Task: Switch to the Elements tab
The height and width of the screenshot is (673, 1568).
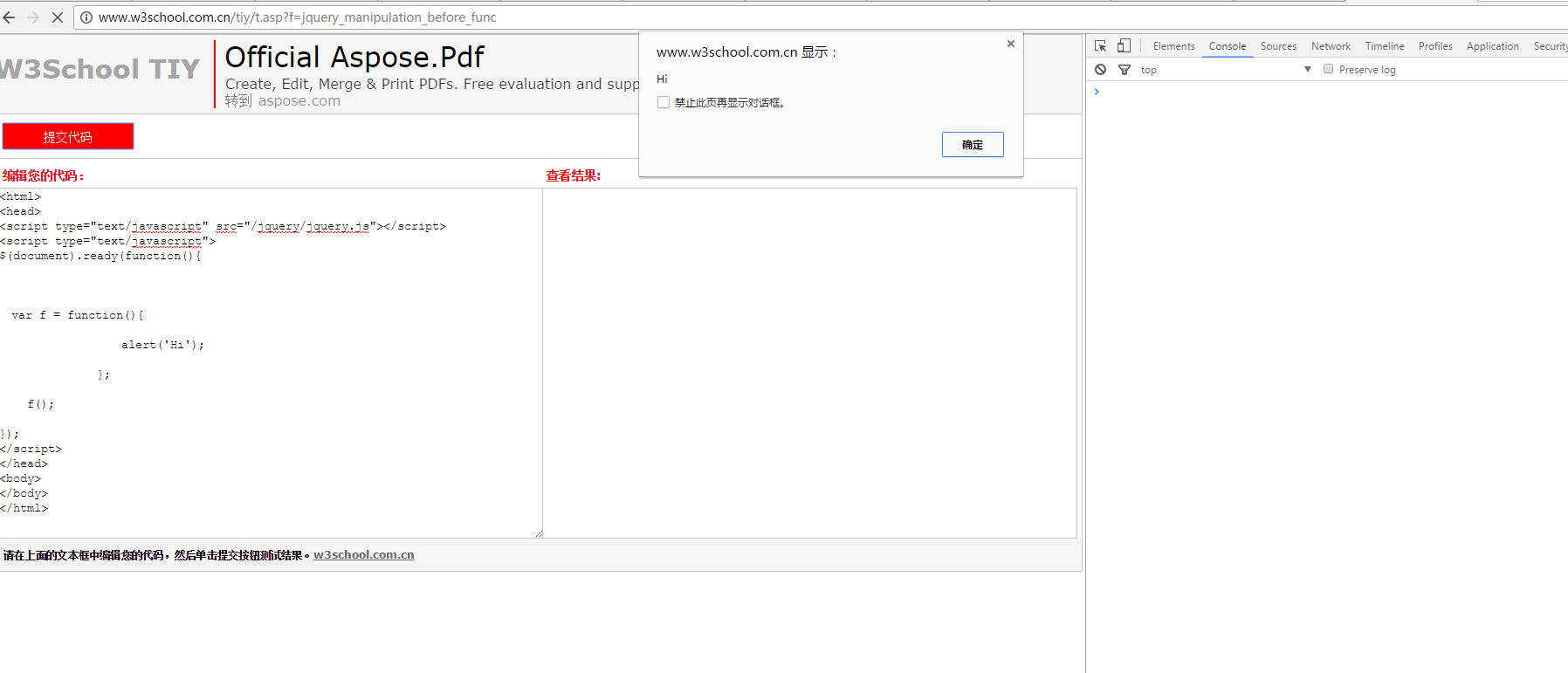Action: [x=1173, y=46]
